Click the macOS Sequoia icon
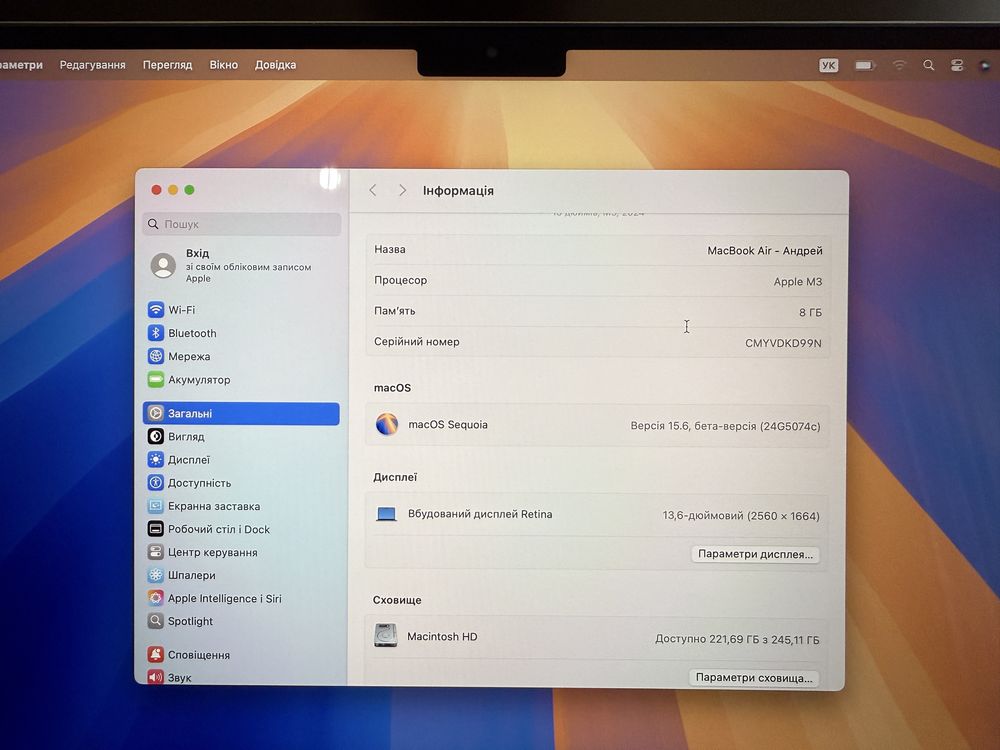Screen dimensions: 1000x750 click(387, 424)
